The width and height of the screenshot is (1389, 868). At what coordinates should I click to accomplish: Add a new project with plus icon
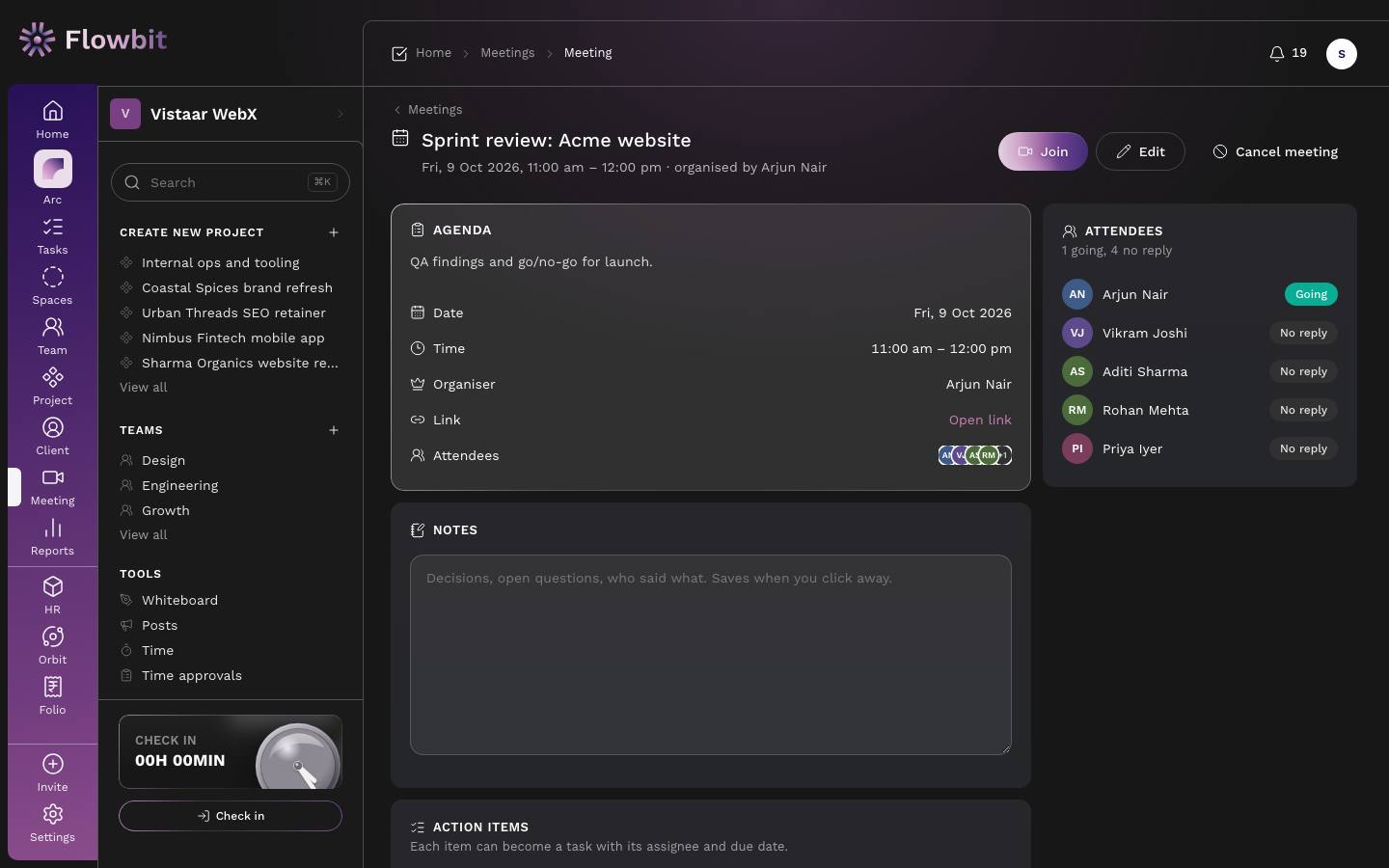pos(334,232)
